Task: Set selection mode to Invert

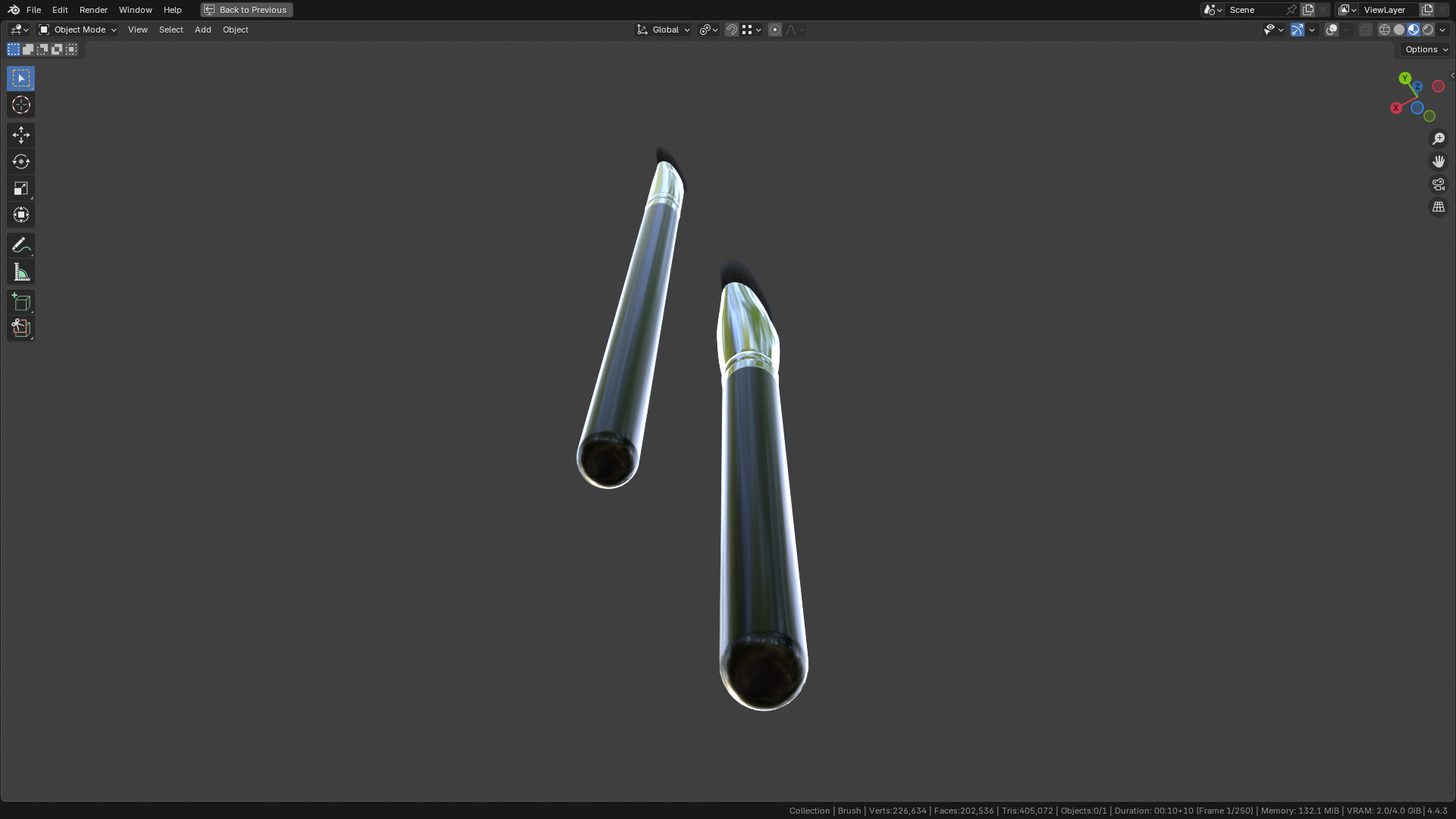Action: (x=57, y=49)
